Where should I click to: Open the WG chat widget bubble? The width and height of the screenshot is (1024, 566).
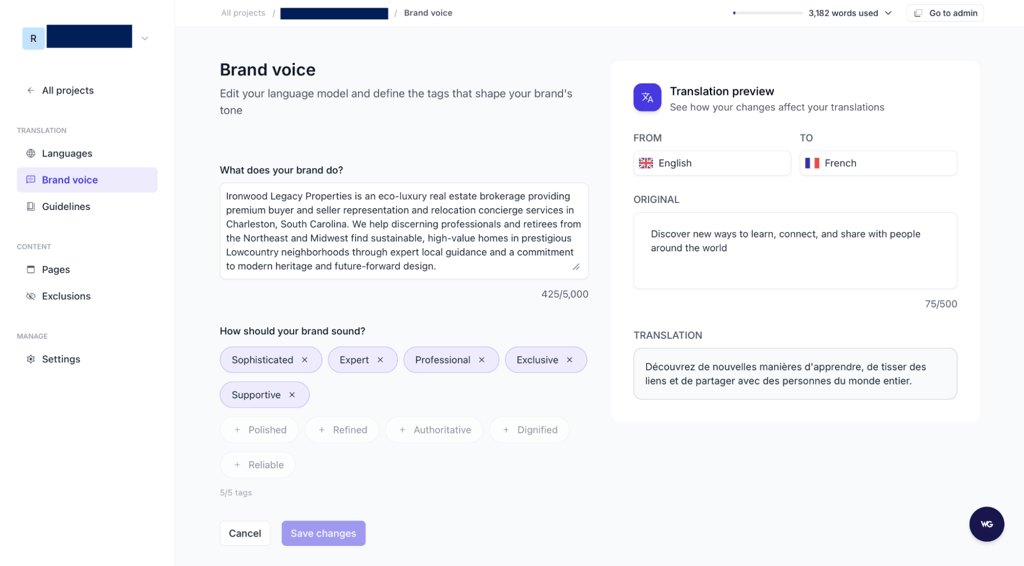click(986, 524)
